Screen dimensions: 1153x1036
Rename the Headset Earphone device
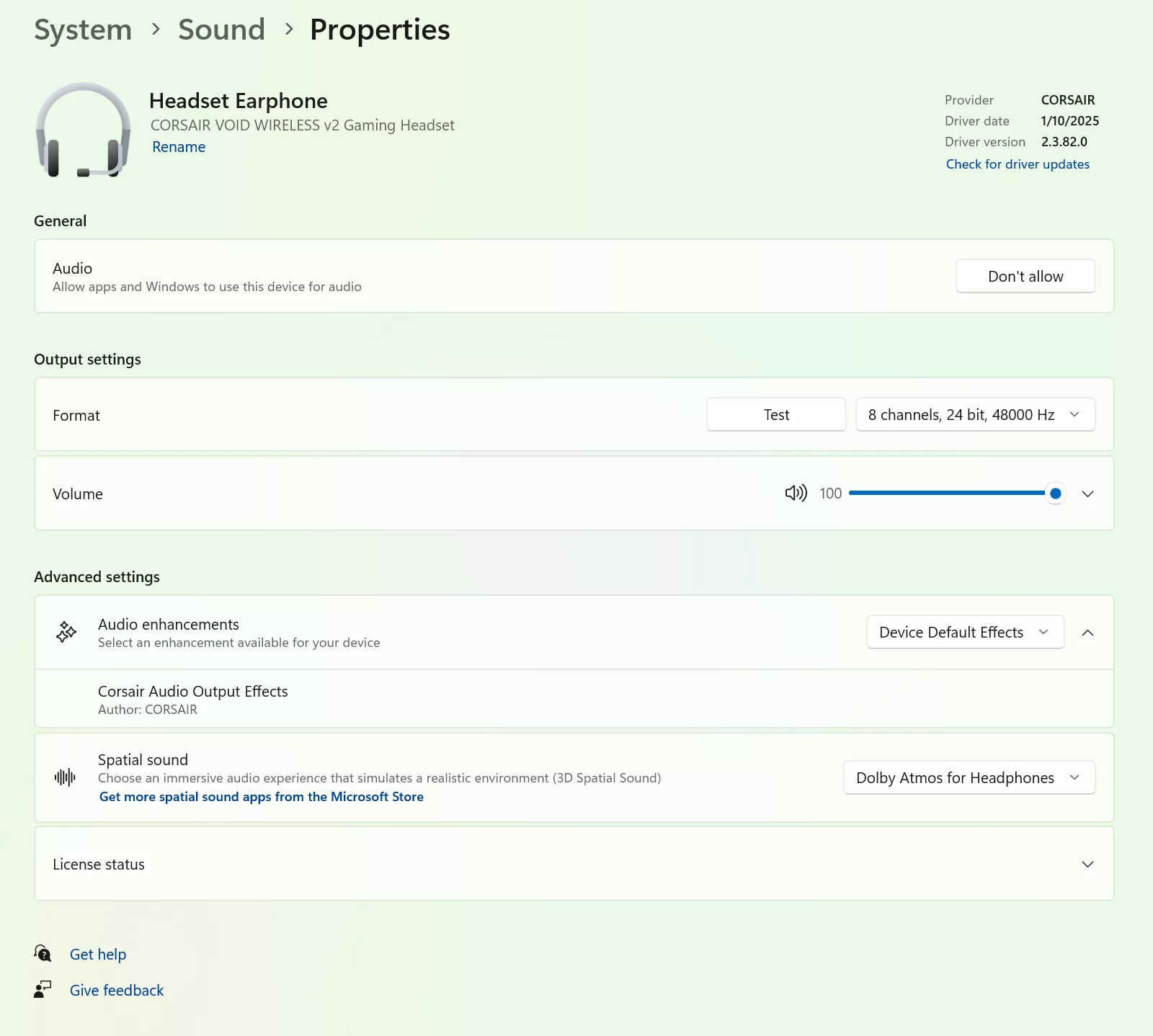179,147
